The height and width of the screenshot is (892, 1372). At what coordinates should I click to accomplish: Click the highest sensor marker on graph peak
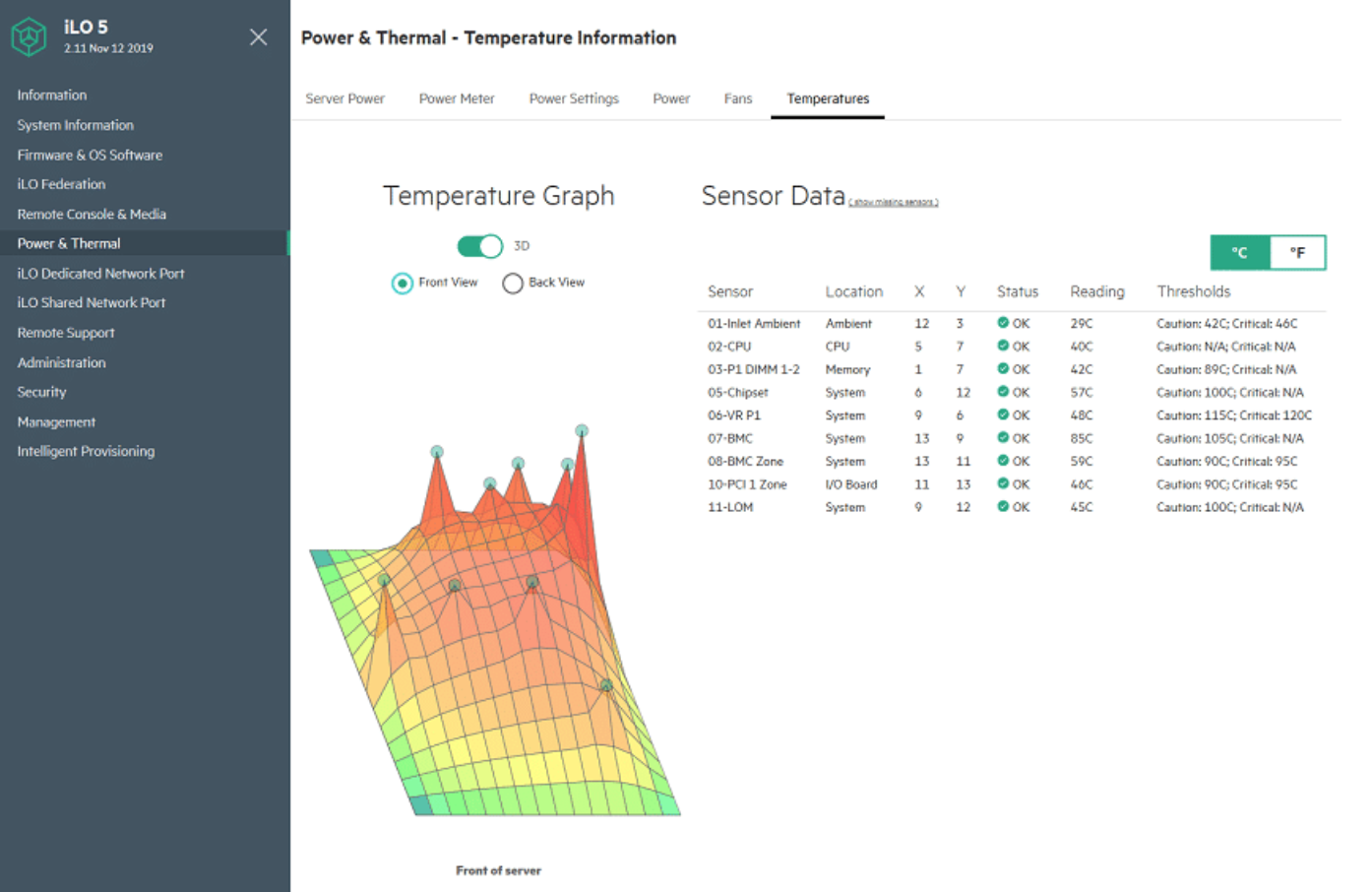[582, 430]
